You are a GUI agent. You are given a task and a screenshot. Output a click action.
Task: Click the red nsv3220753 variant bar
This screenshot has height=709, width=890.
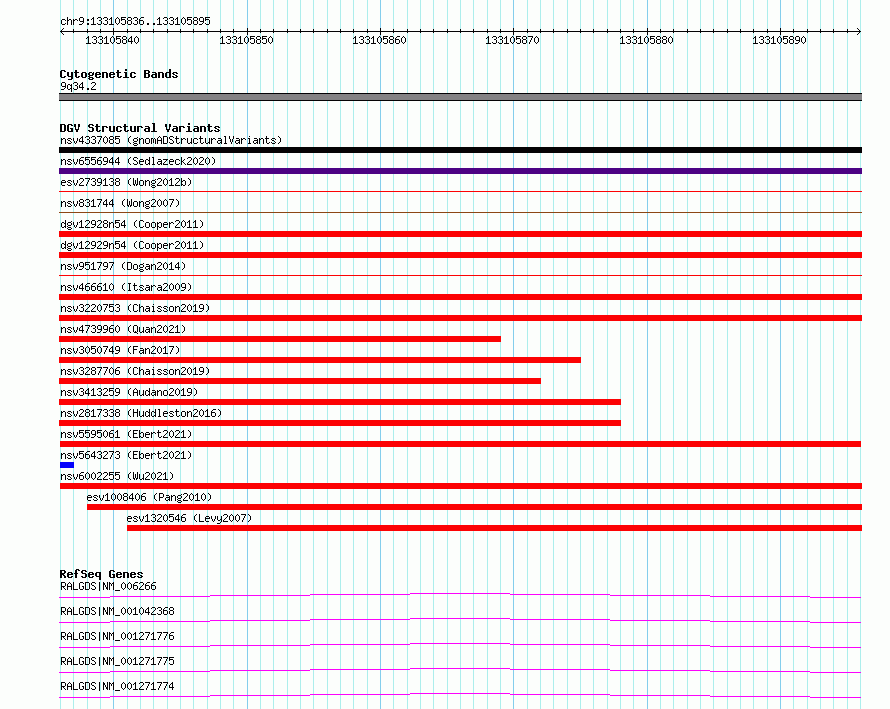point(460,318)
